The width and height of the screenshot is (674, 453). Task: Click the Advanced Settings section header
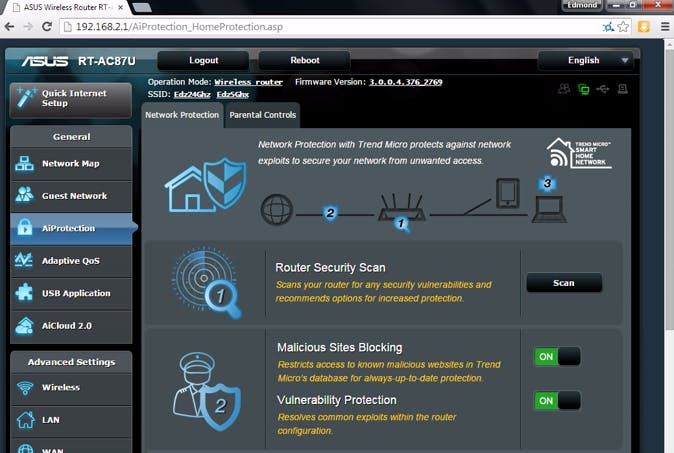click(71, 362)
